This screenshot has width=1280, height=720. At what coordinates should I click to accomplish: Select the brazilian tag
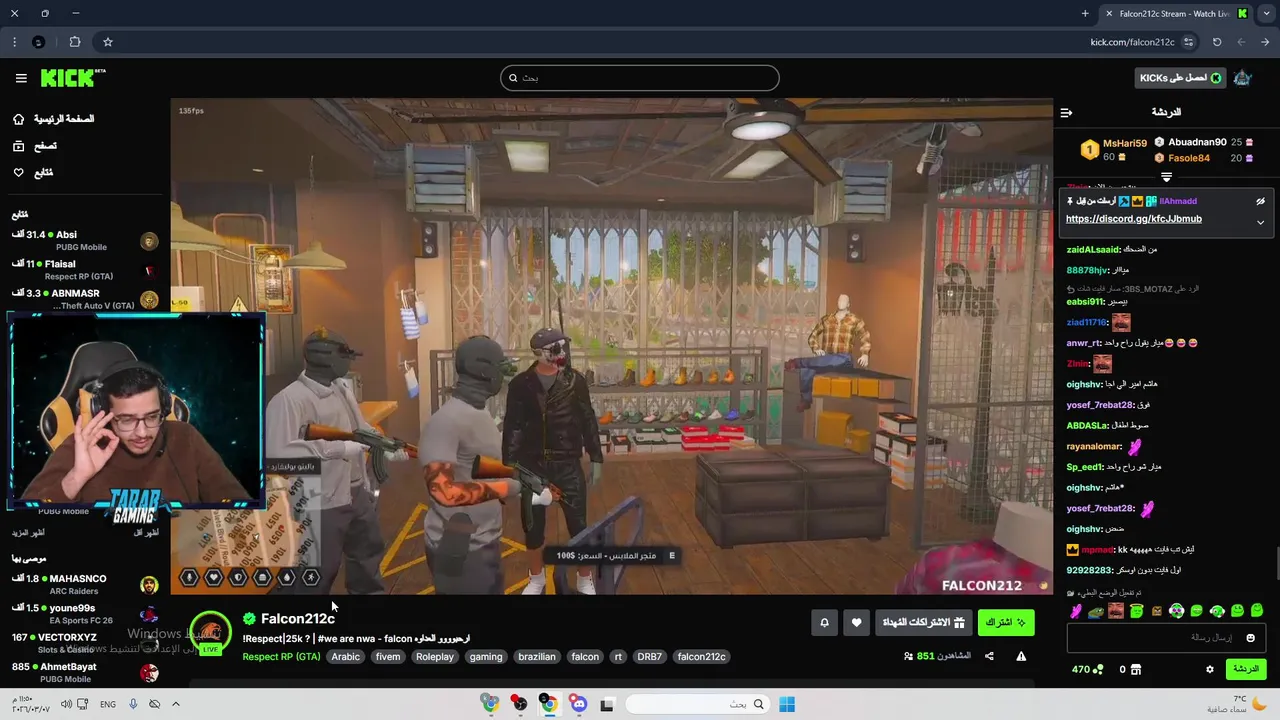point(537,657)
